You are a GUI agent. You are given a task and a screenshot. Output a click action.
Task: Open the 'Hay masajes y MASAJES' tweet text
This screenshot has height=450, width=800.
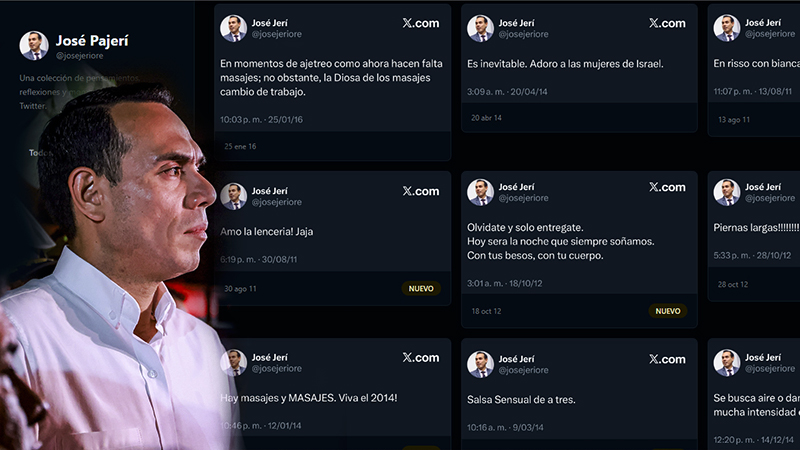pyautogui.click(x=309, y=398)
